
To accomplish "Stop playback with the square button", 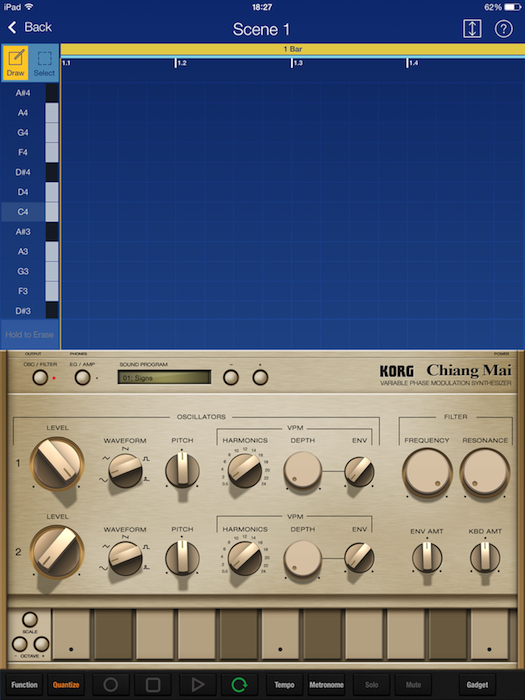I will click(153, 684).
